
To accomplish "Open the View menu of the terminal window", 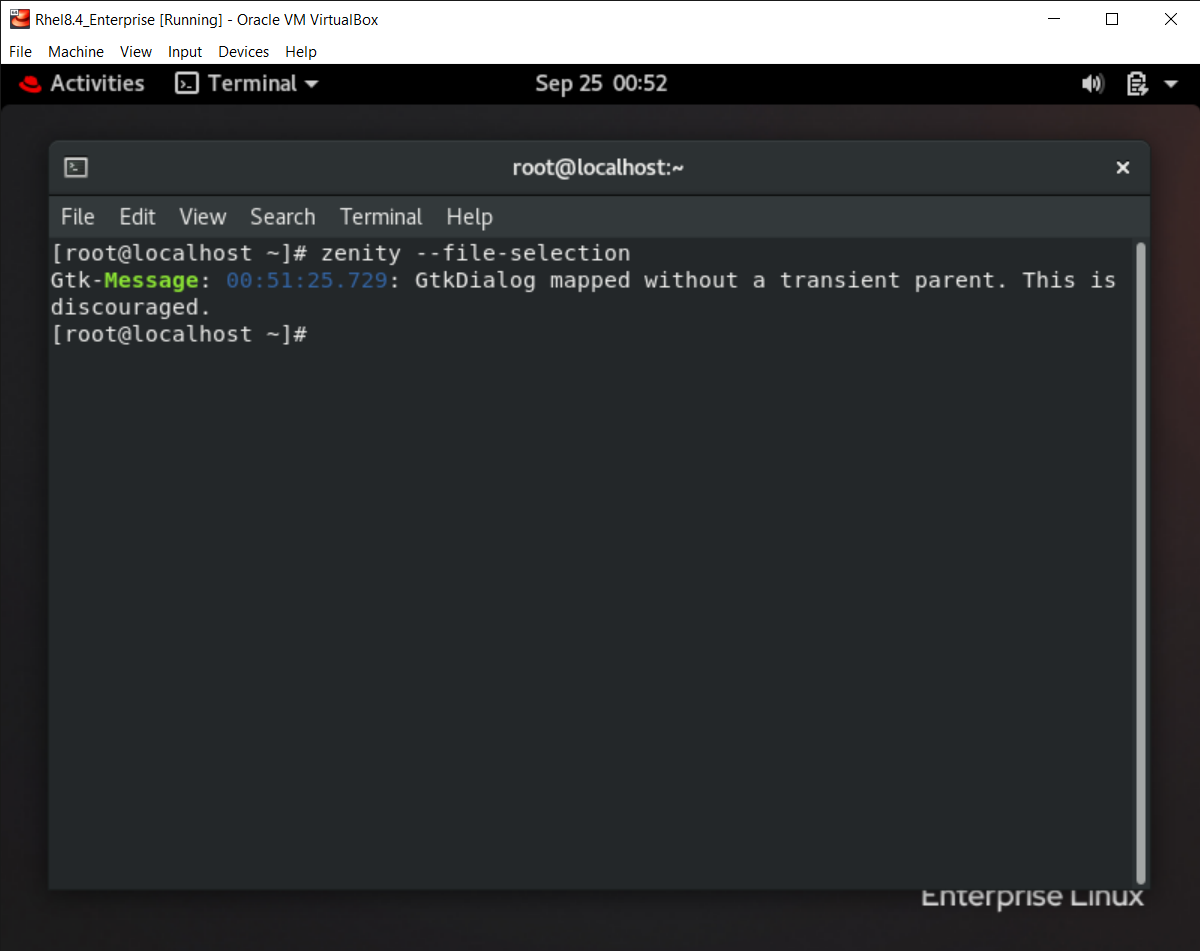I will point(202,217).
